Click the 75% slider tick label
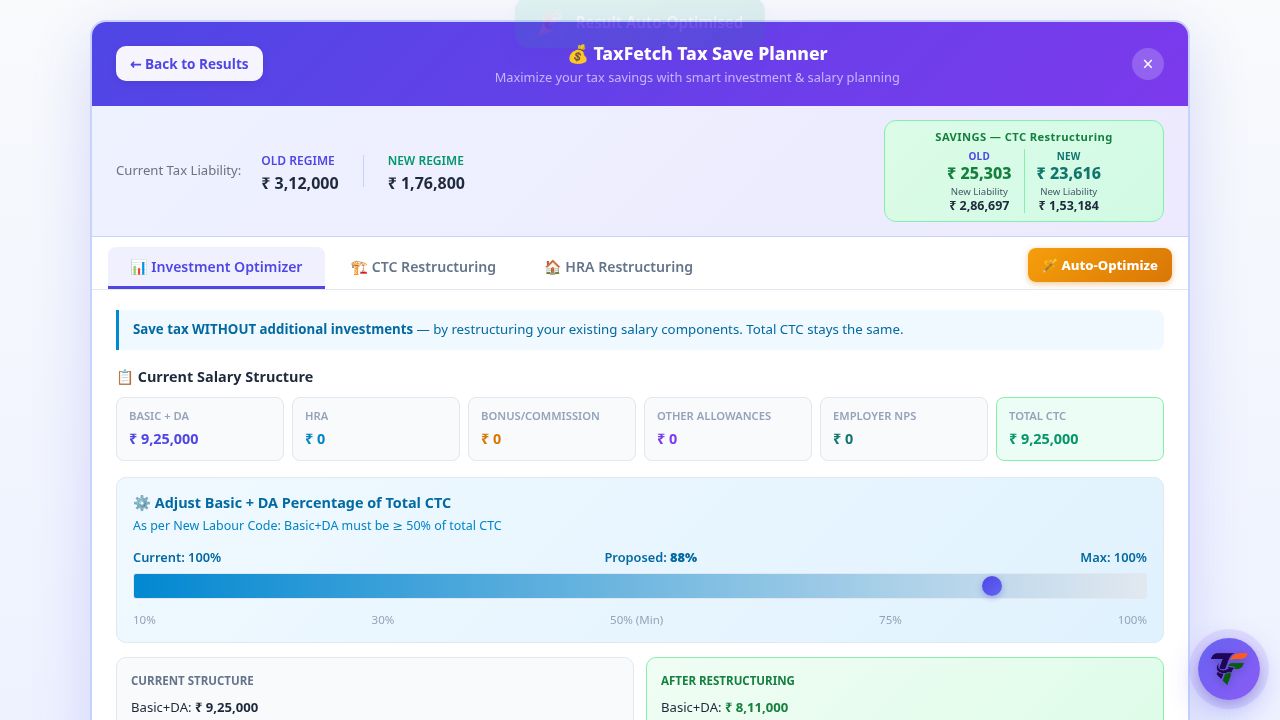 click(890, 620)
